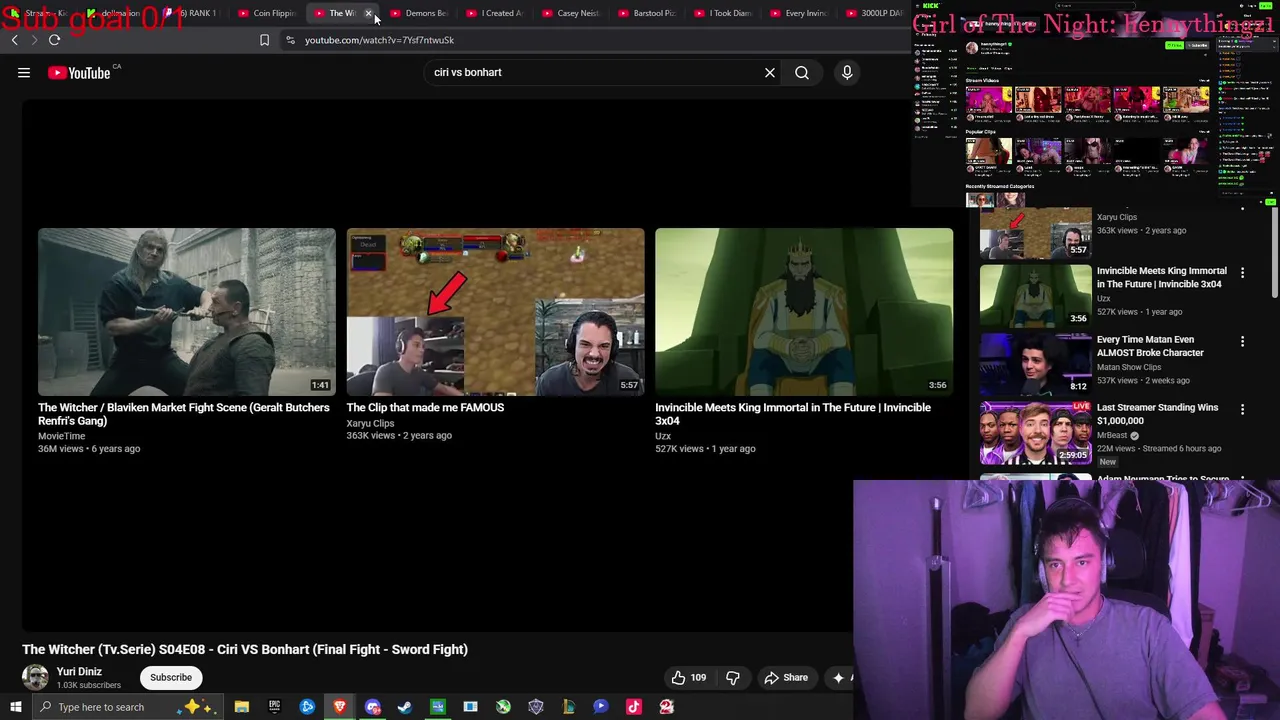This screenshot has width=1280, height=720.
Task: View site information icon beside the URL
Action: click(290, 40)
